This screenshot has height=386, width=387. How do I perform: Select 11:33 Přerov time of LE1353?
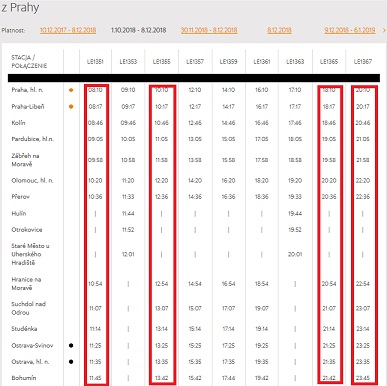coord(128,197)
